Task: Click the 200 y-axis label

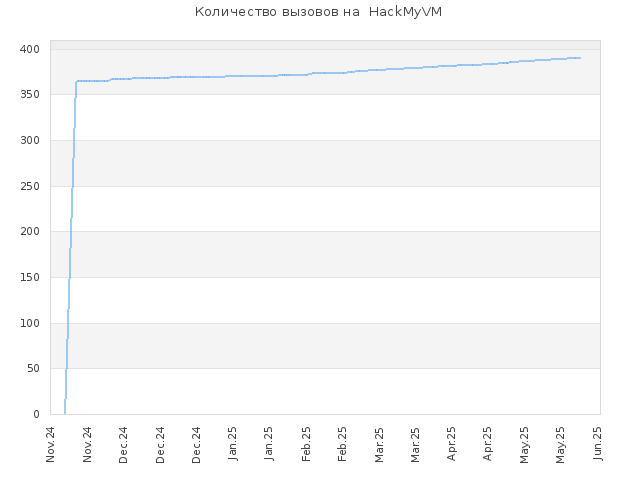Action: [x=30, y=231]
